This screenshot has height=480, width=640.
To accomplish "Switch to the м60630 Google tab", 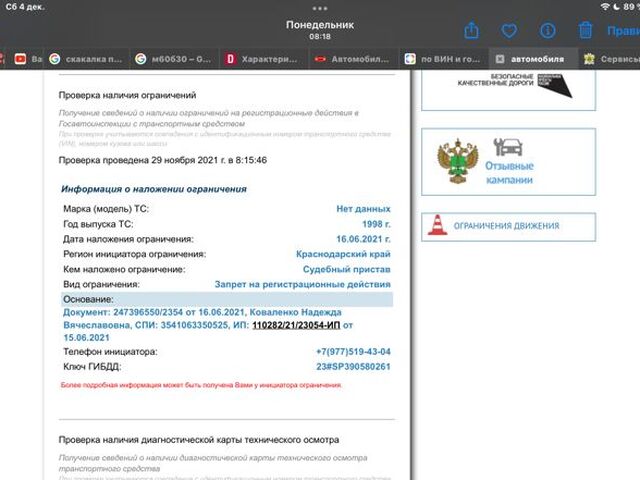I will [x=176, y=59].
